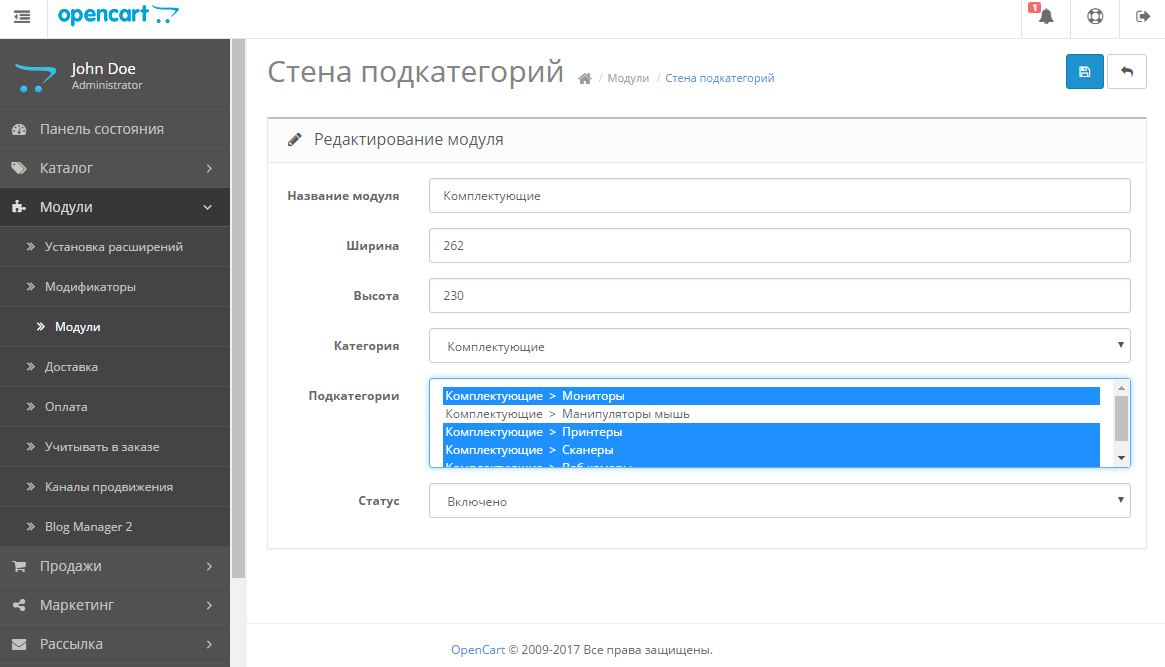Click the OpenCart logo in header
1165x667 pixels.
pos(118,15)
